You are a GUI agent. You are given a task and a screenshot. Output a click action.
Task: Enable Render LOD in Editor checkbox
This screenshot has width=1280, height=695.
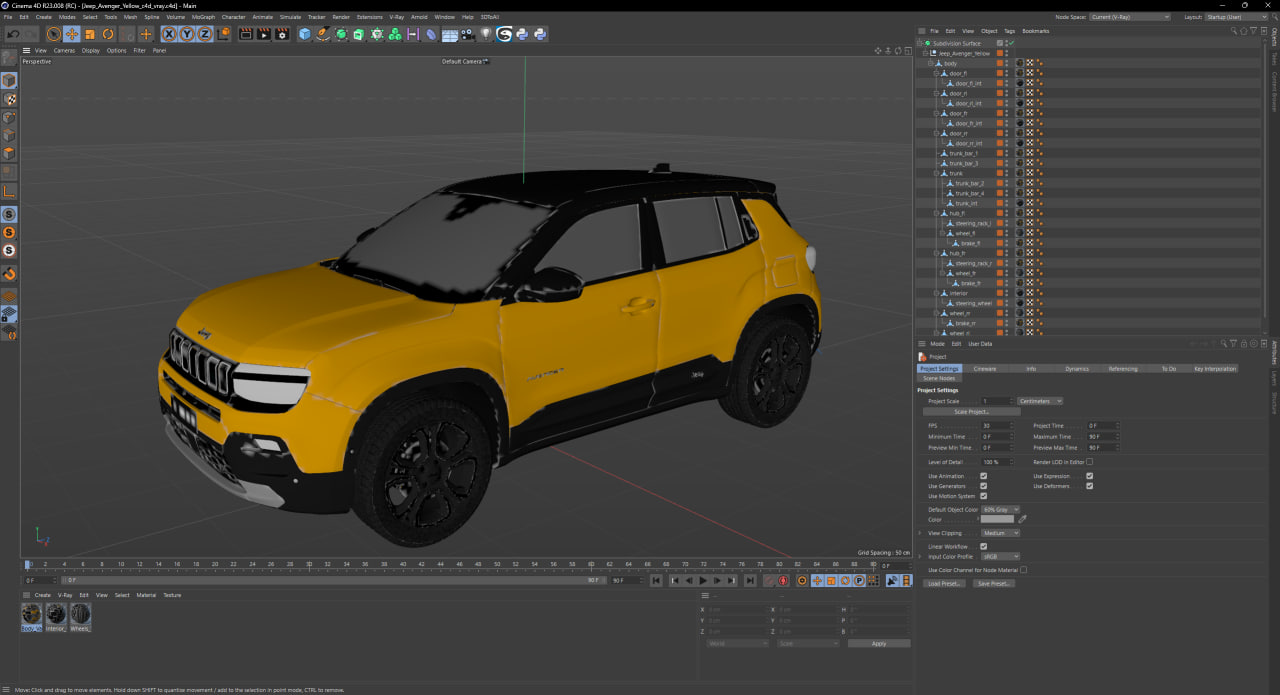click(1089, 462)
